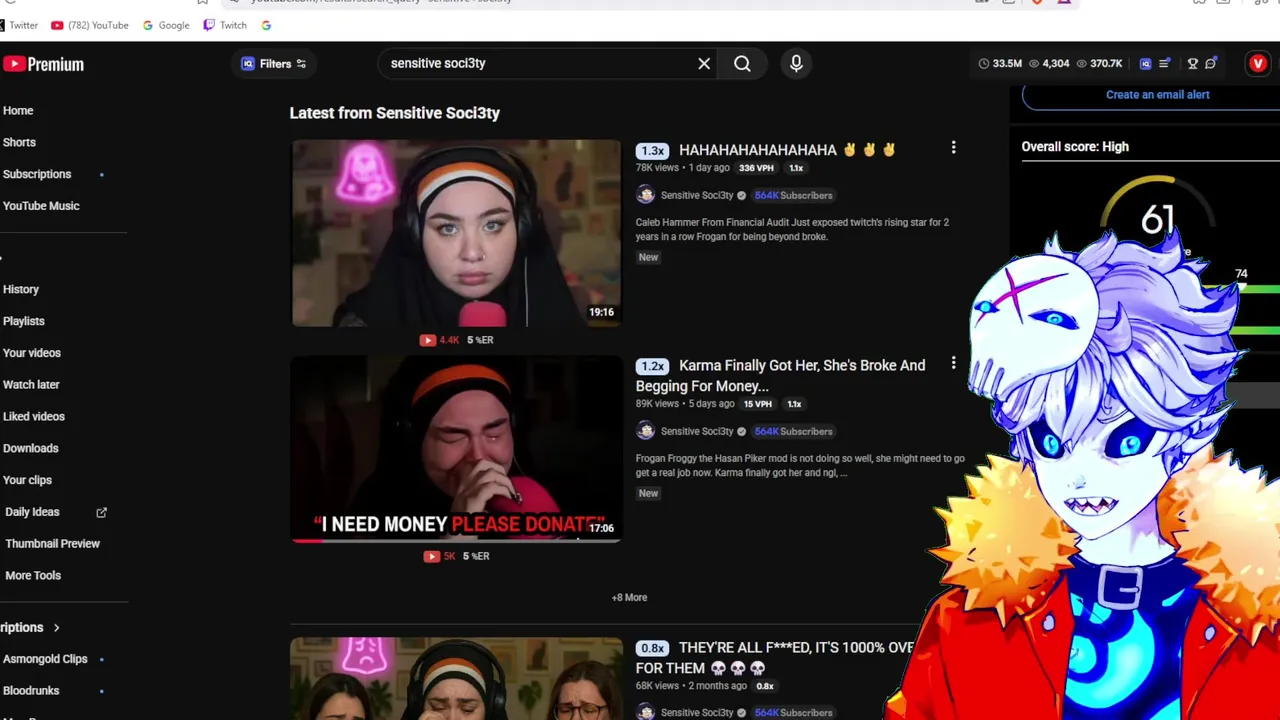
Task: Click '564K Subscribers' on the first result
Action: (793, 196)
